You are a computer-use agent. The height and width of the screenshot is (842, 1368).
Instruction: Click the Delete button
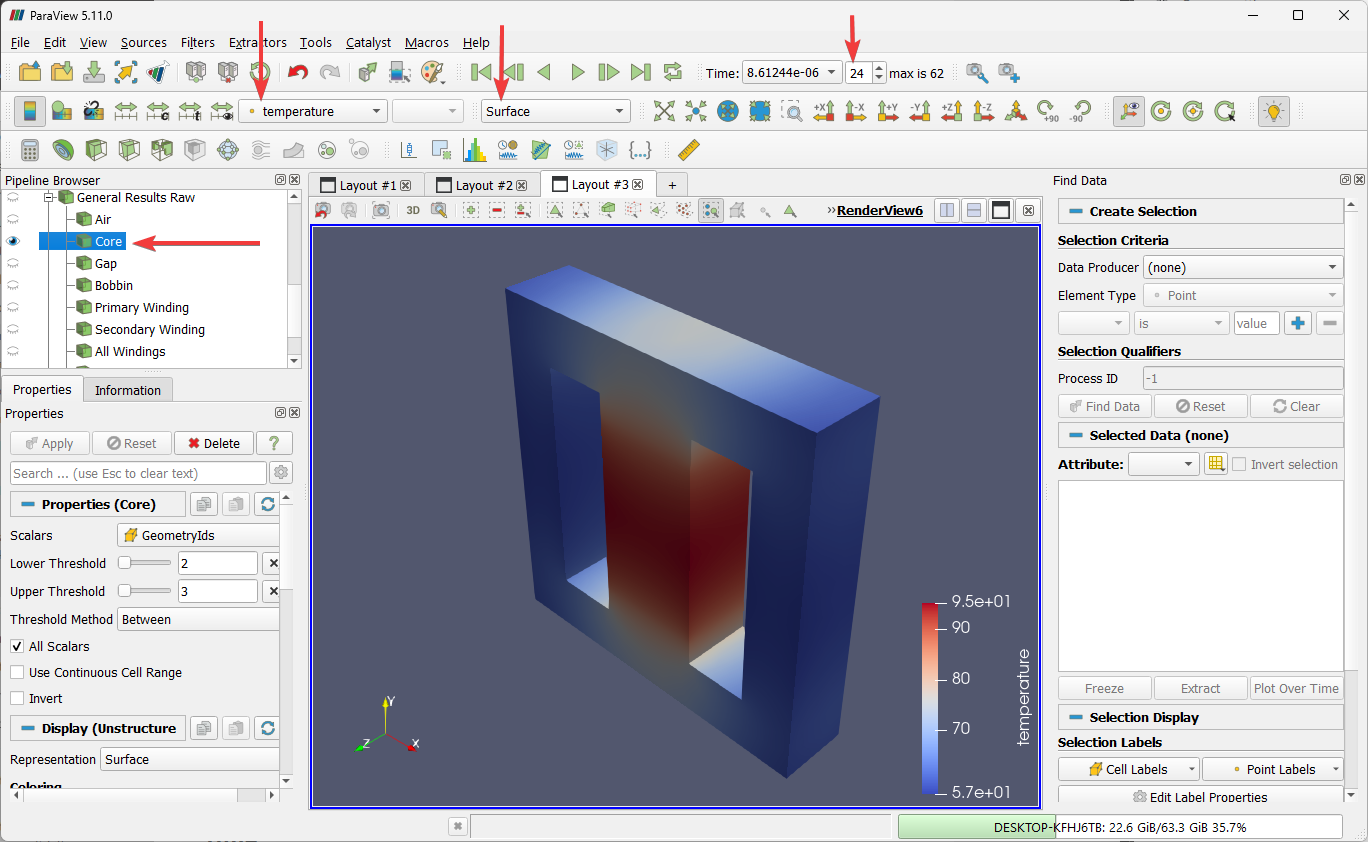pos(213,443)
